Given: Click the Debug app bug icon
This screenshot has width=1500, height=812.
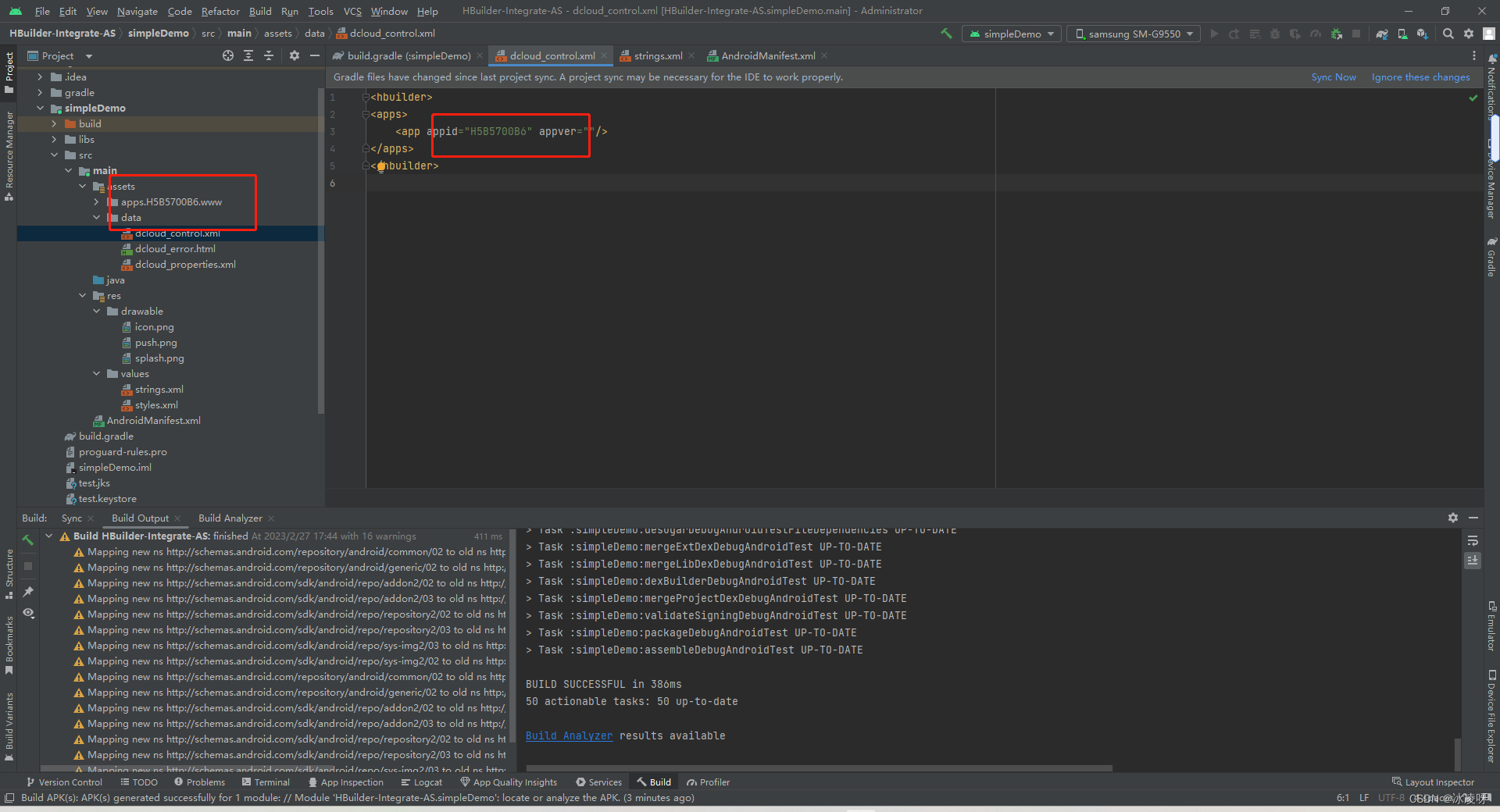Looking at the screenshot, I should pos(1275,34).
